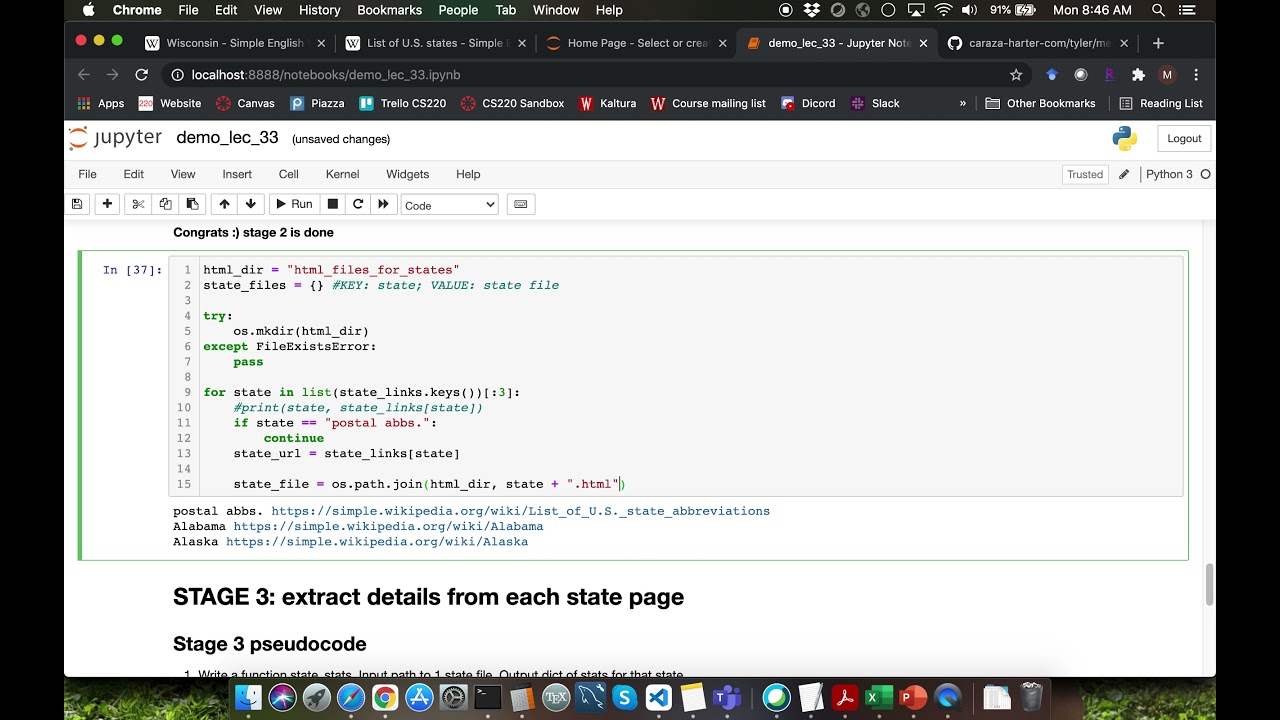Move selected cell up arrow
Viewport: 1280px width, 720px height.
click(x=224, y=204)
